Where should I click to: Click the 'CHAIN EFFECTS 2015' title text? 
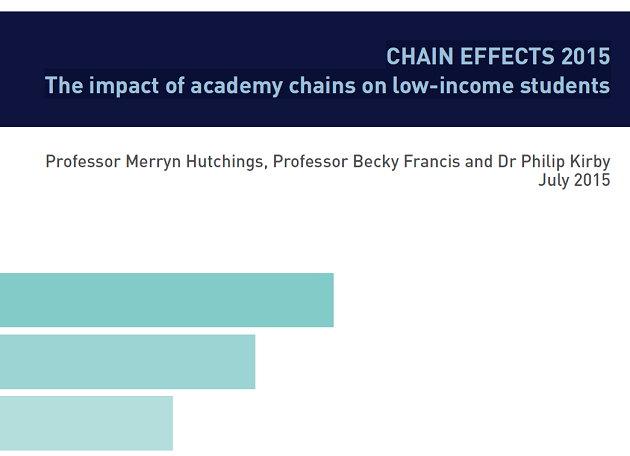pyautogui.click(x=498, y=56)
